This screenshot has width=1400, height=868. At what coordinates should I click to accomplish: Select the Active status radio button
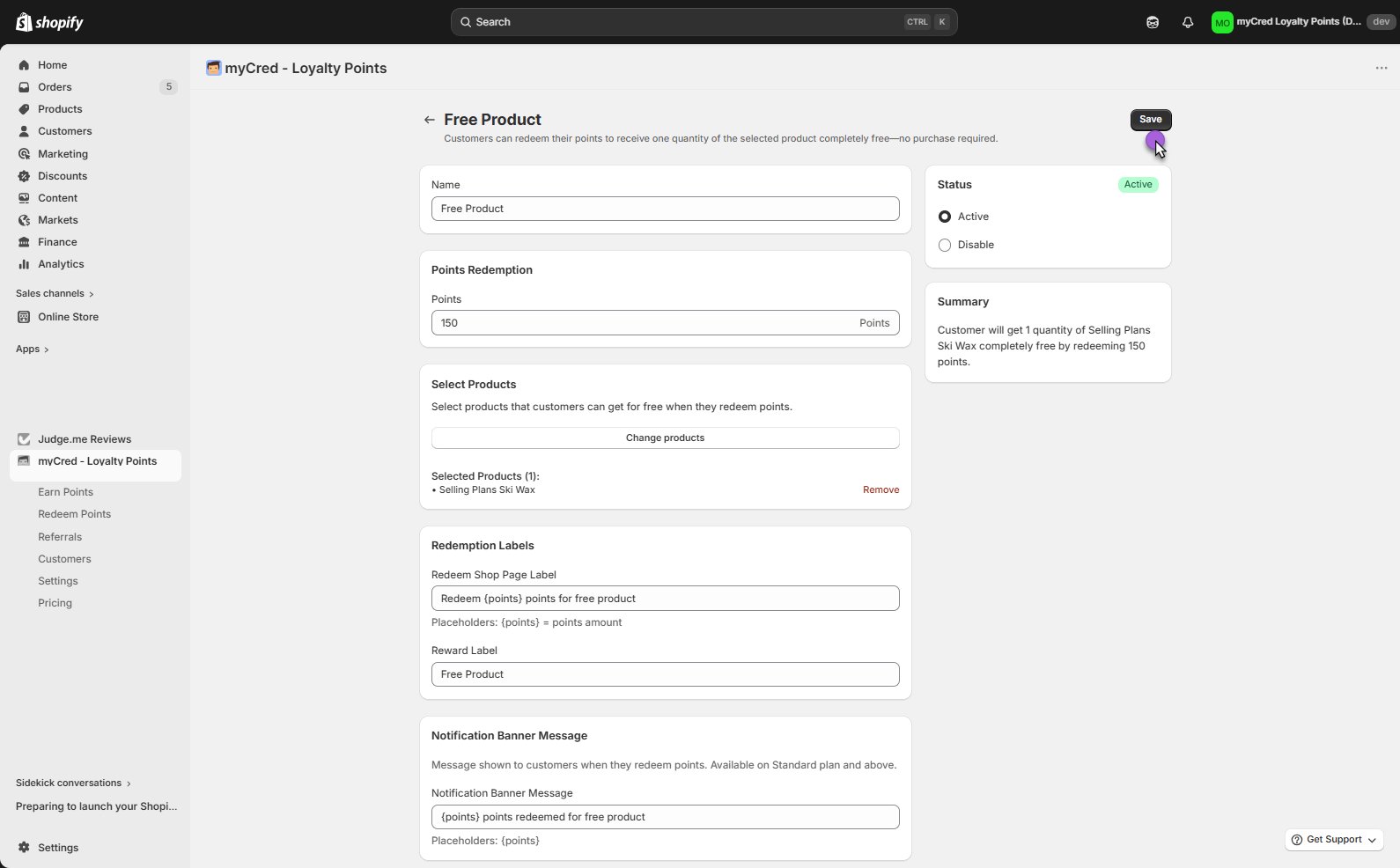pos(945,217)
